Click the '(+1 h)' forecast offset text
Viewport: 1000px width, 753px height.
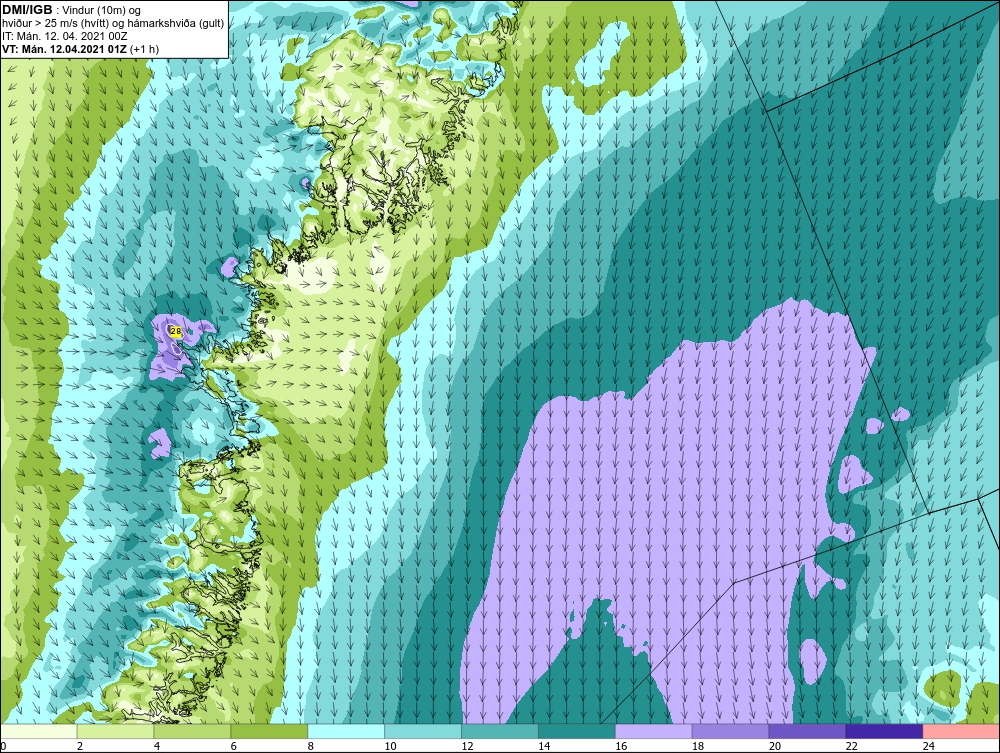point(145,49)
